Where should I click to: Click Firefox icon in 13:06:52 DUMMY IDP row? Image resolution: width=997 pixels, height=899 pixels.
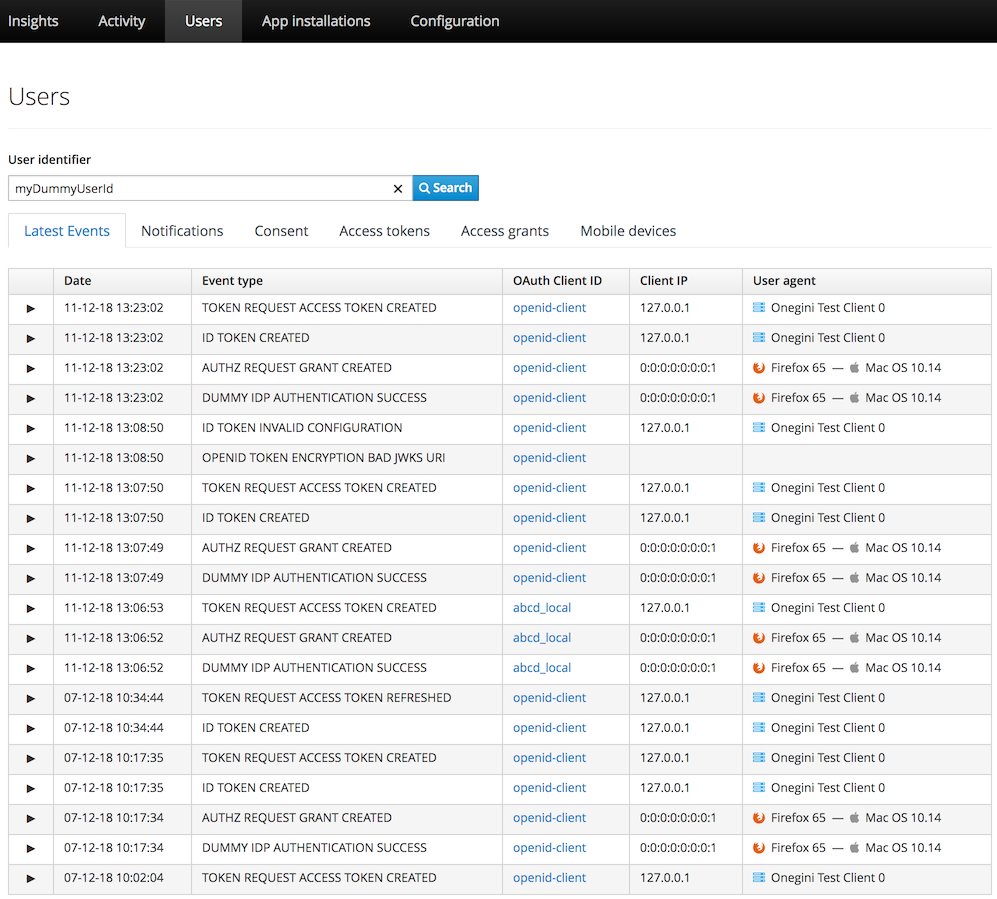click(x=759, y=668)
